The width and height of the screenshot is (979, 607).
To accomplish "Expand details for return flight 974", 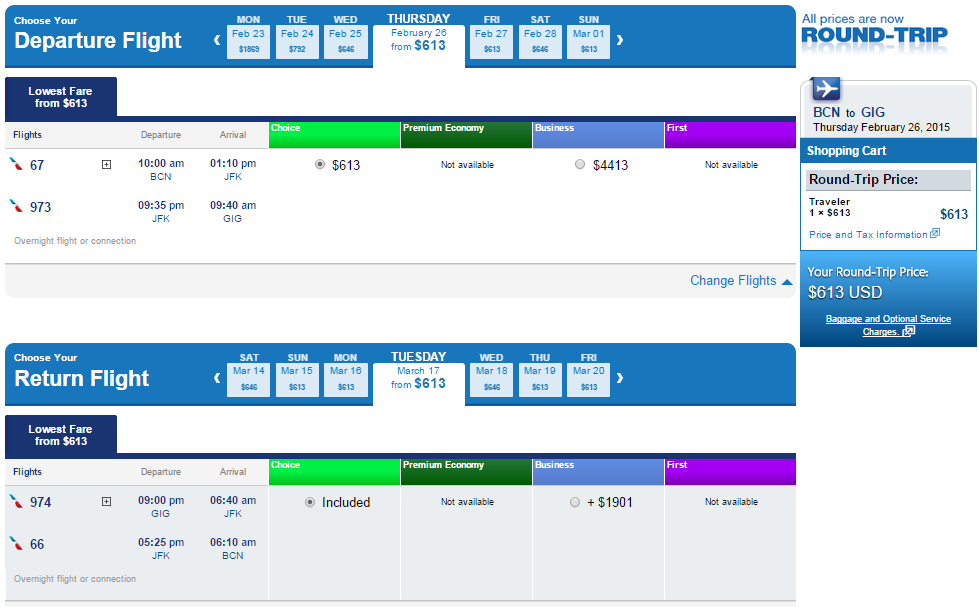I will coord(107,501).
